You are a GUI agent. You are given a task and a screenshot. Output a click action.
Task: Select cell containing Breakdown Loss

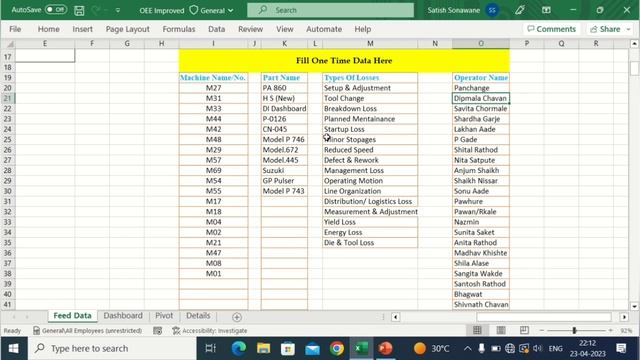point(370,109)
